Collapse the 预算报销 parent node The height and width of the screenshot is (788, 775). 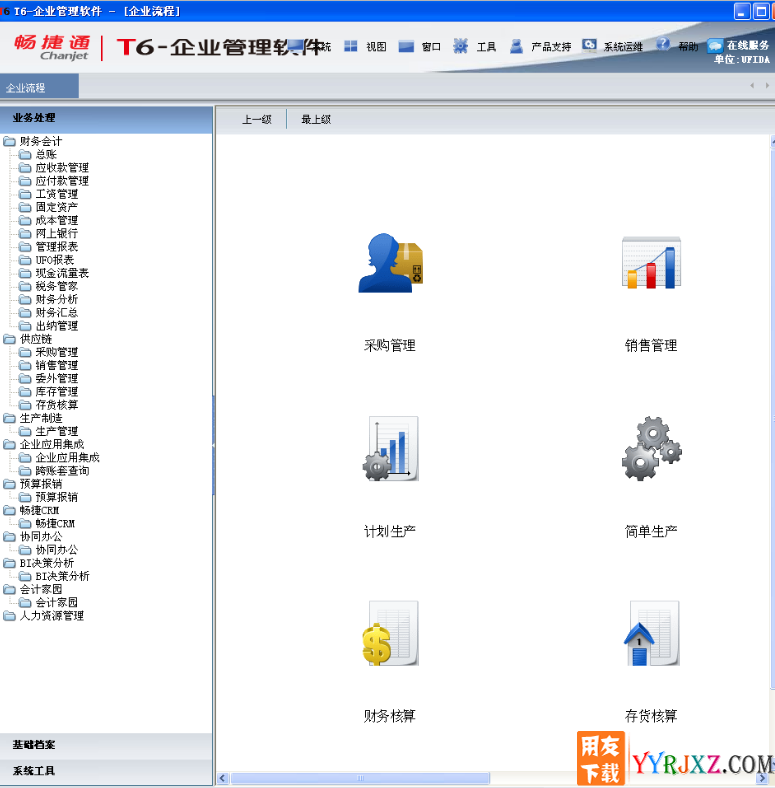[10, 484]
